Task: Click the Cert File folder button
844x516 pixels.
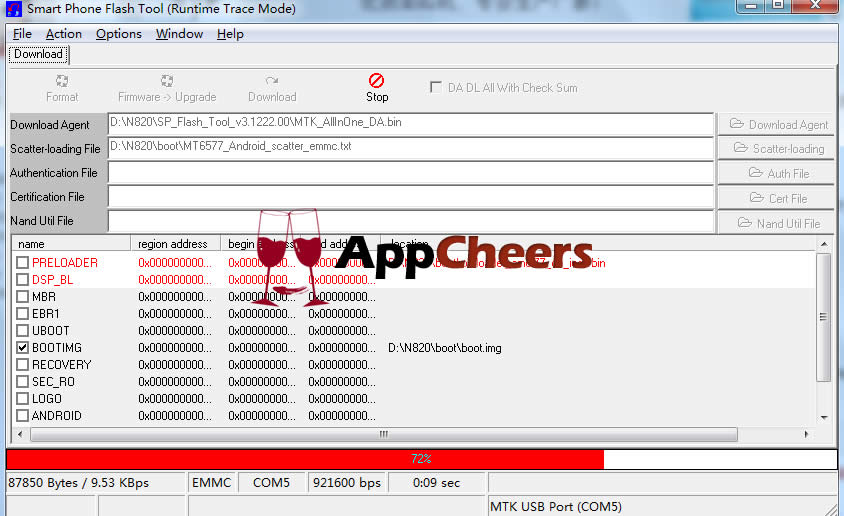Action: (x=778, y=198)
